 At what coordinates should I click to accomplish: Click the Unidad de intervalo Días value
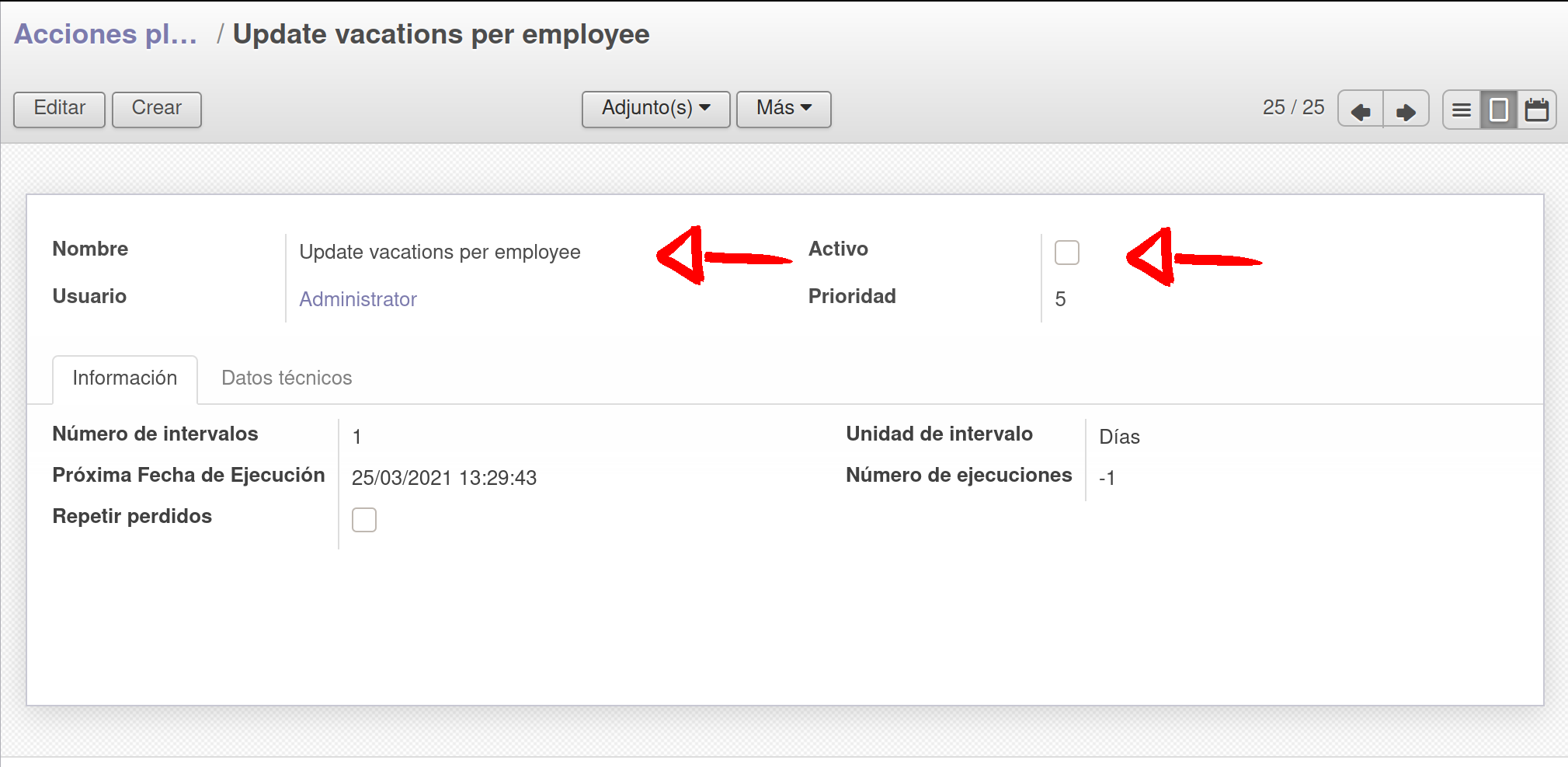point(1119,437)
